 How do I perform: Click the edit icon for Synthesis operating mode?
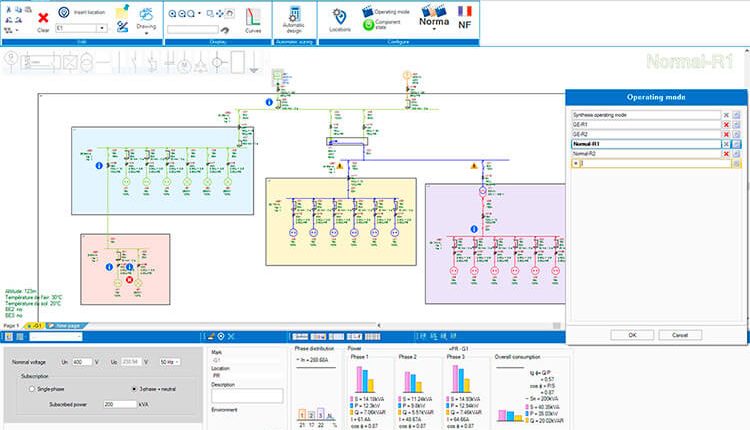[x=737, y=115]
